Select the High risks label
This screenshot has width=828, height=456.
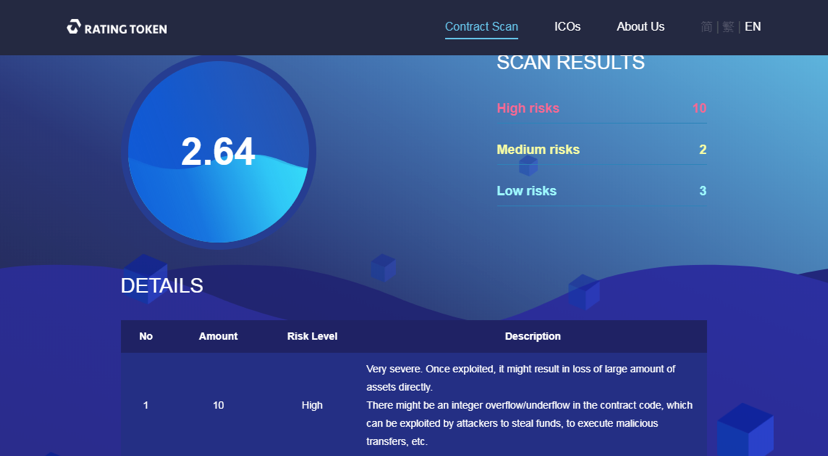(x=528, y=108)
